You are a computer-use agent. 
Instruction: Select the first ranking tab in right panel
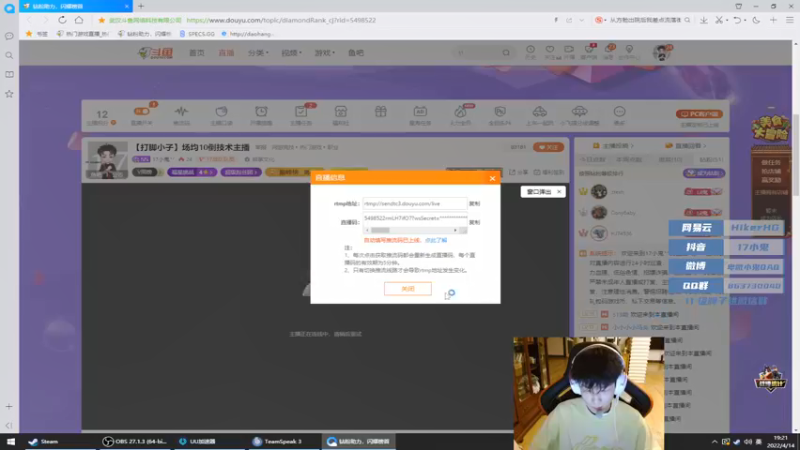pos(593,160)
